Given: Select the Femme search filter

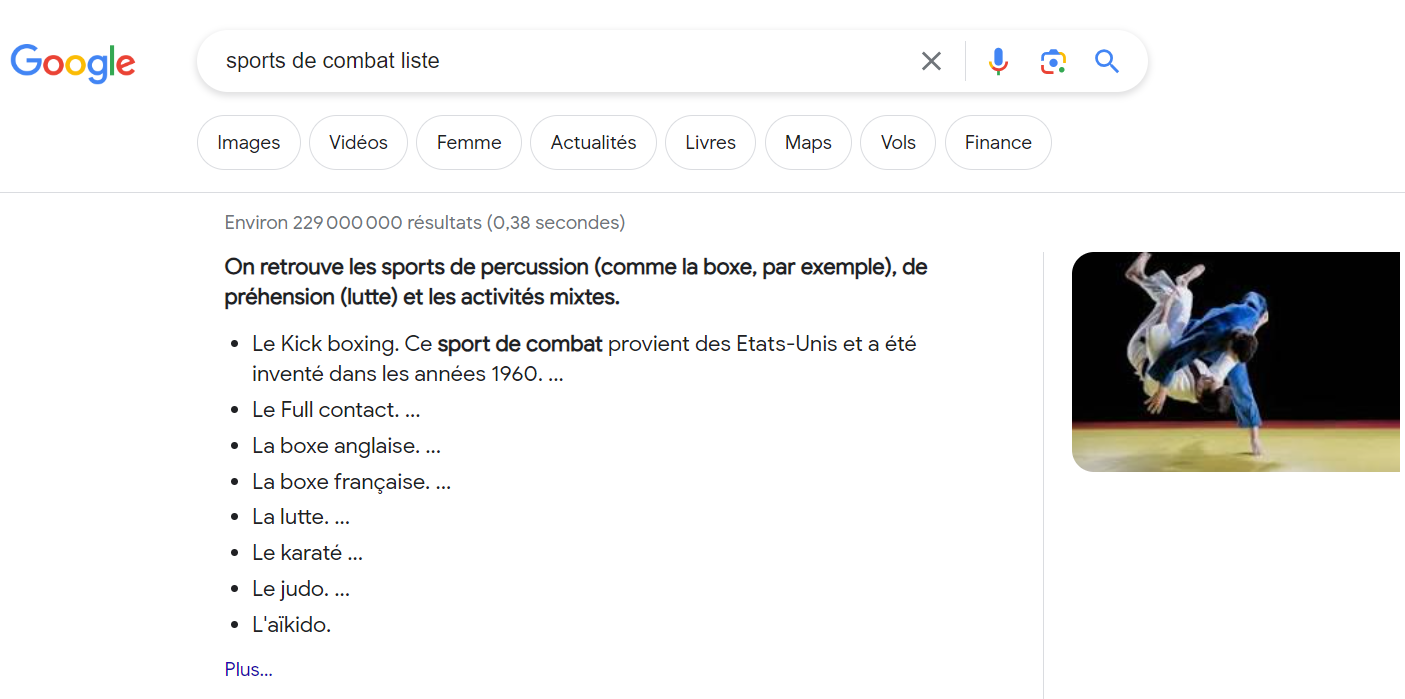Looking at the screenshot, I should [x=468, y=142].
